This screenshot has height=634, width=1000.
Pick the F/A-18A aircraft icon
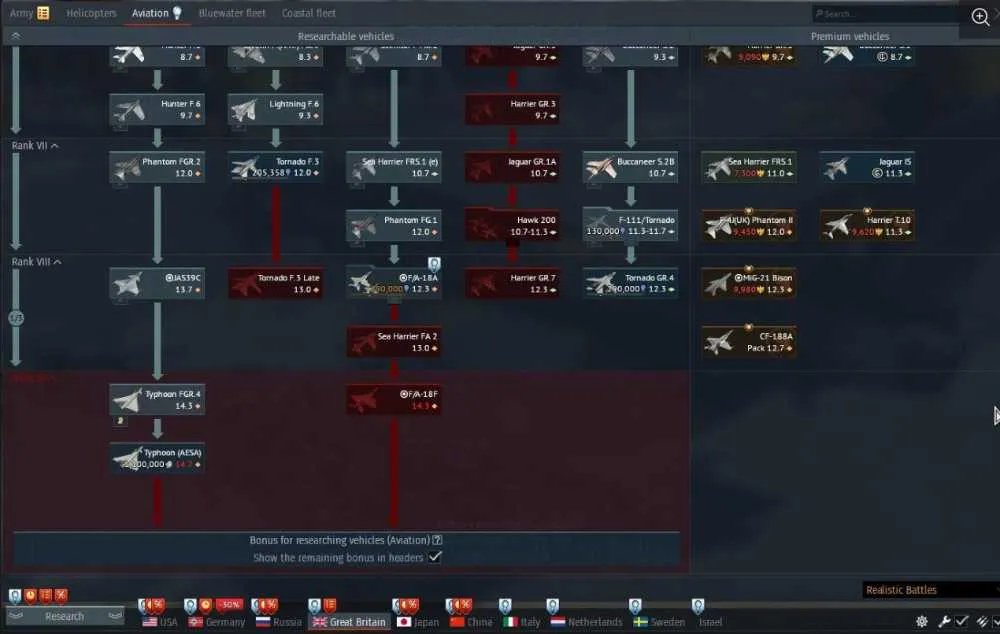363,284
